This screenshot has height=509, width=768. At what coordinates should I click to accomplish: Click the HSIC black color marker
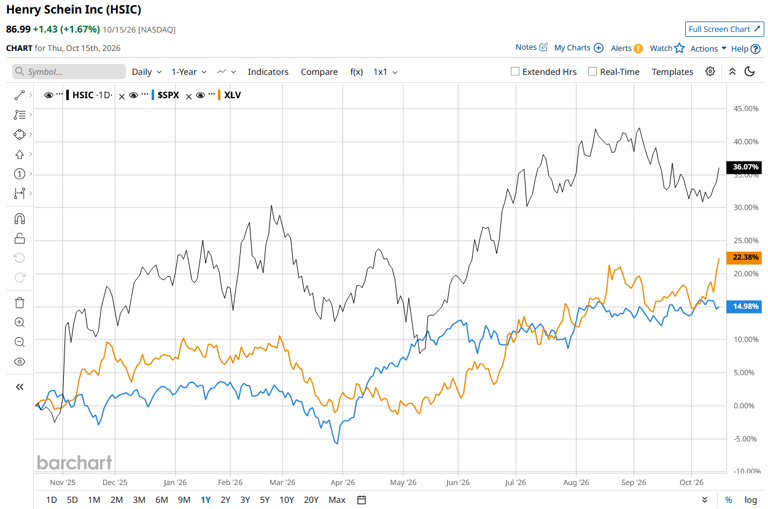[68, 95]
